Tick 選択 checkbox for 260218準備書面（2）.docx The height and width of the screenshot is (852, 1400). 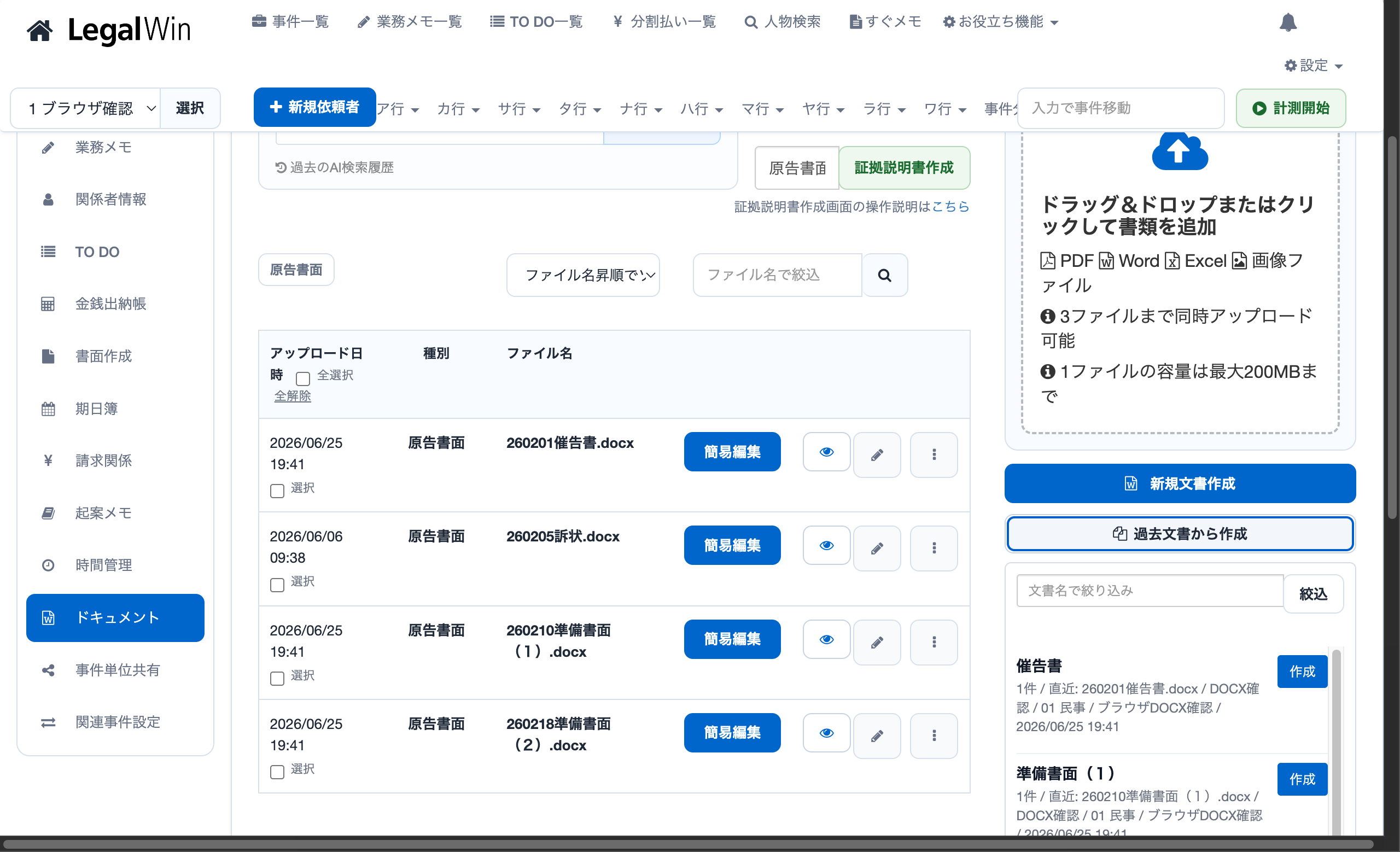[x=277, y=772]
